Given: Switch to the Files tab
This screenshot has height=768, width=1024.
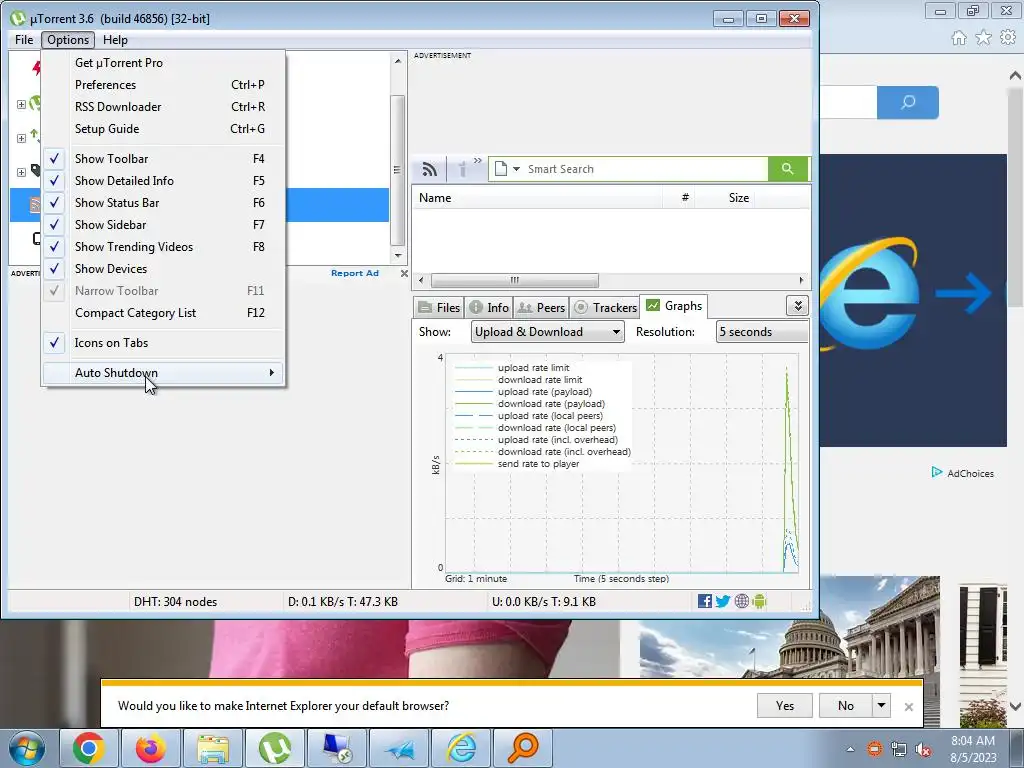Looking at the screenshot, I should (439, 308).
